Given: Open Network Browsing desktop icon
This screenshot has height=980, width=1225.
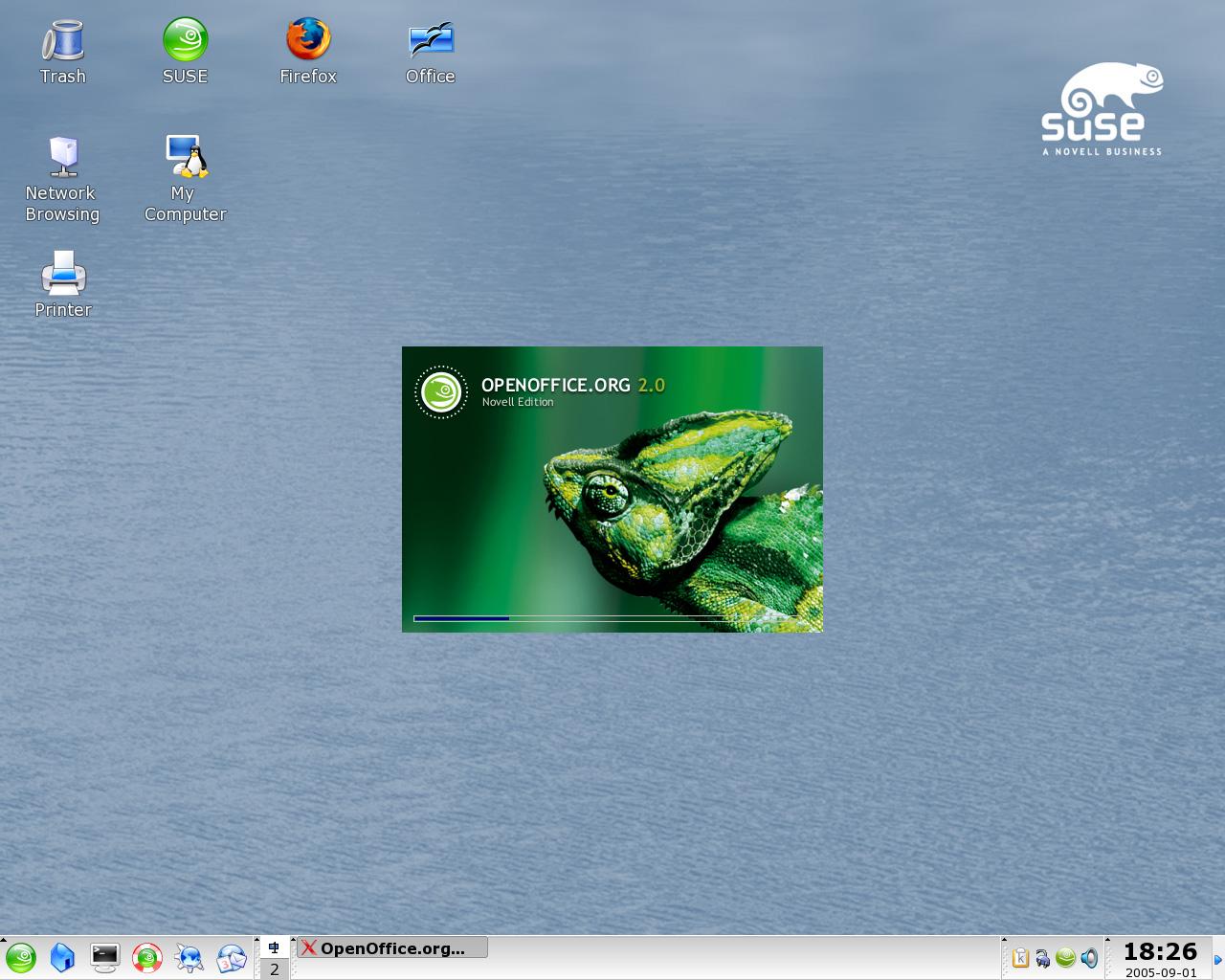Looking at the screenshot, I should 62,180.
